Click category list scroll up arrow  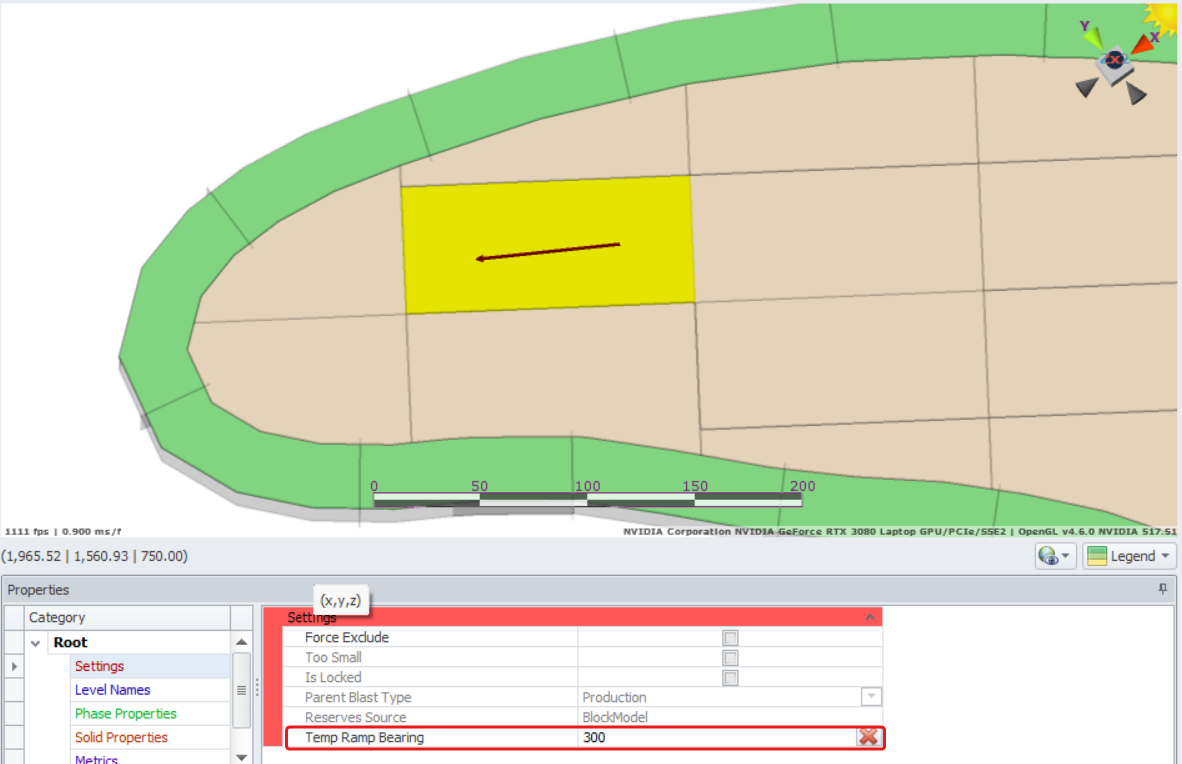click(241, 642)
